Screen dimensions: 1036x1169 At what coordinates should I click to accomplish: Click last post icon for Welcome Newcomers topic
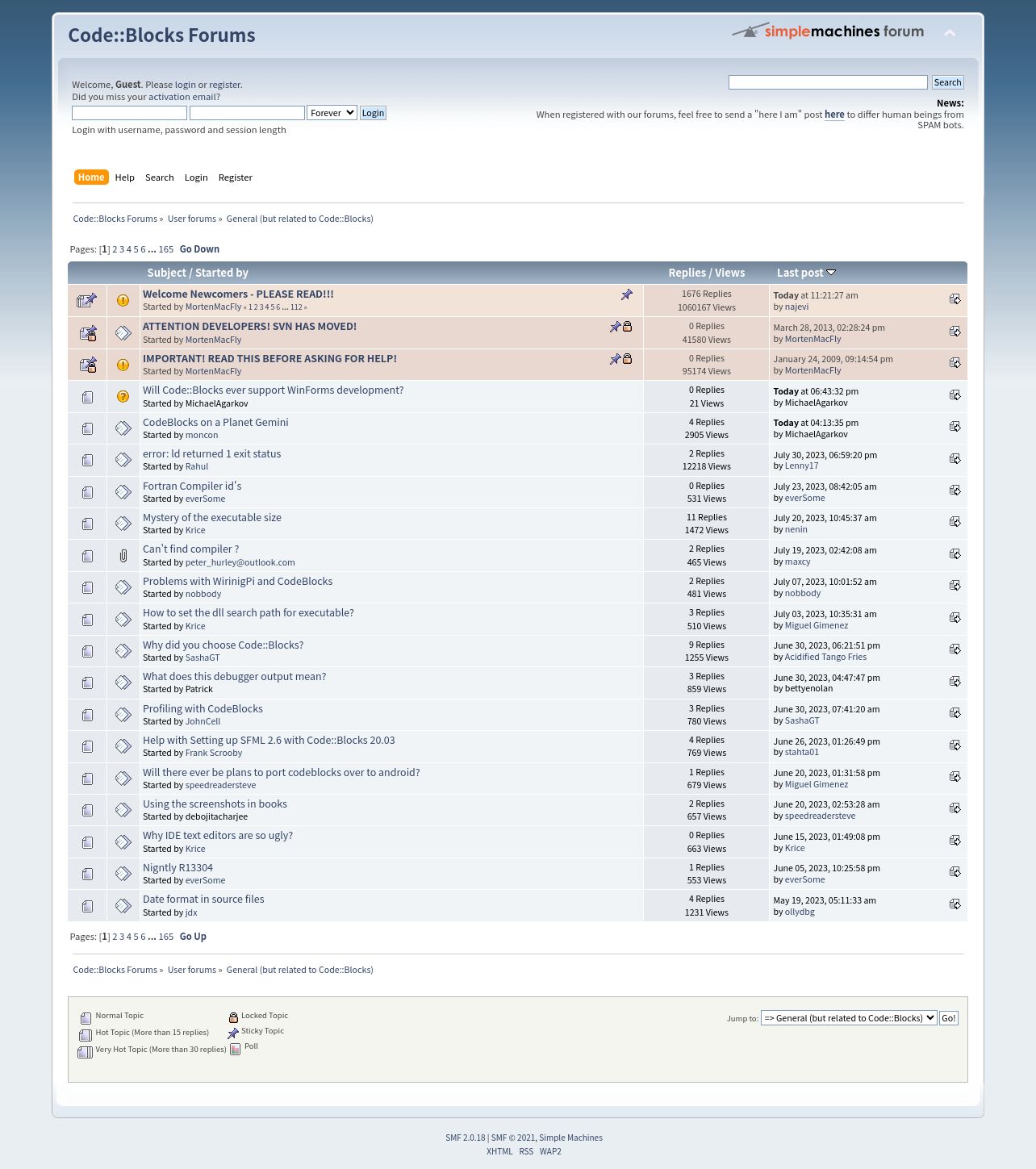click(x=955, y=299)
